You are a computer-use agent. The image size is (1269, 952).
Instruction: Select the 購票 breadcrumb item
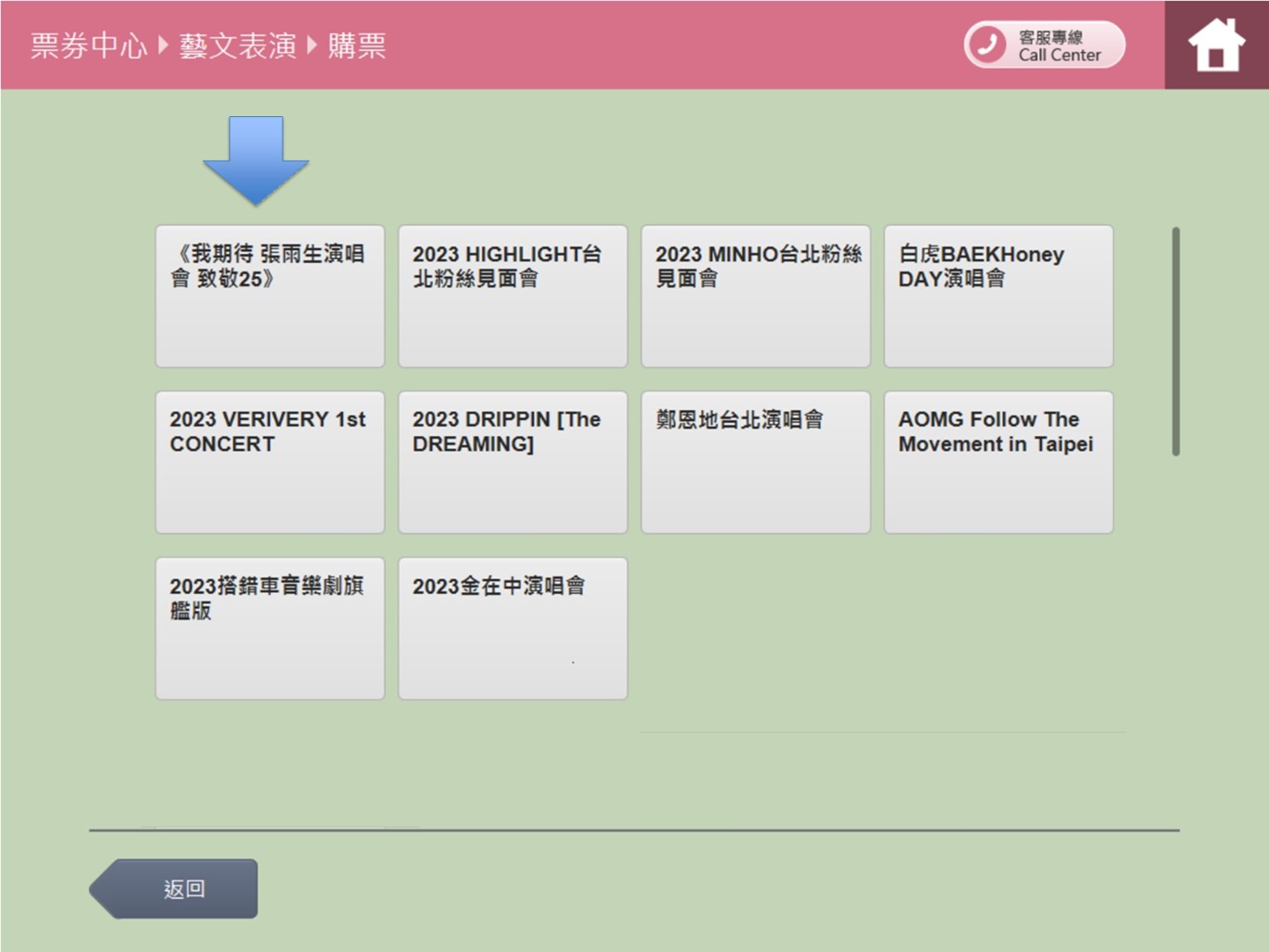pos(357,46)
